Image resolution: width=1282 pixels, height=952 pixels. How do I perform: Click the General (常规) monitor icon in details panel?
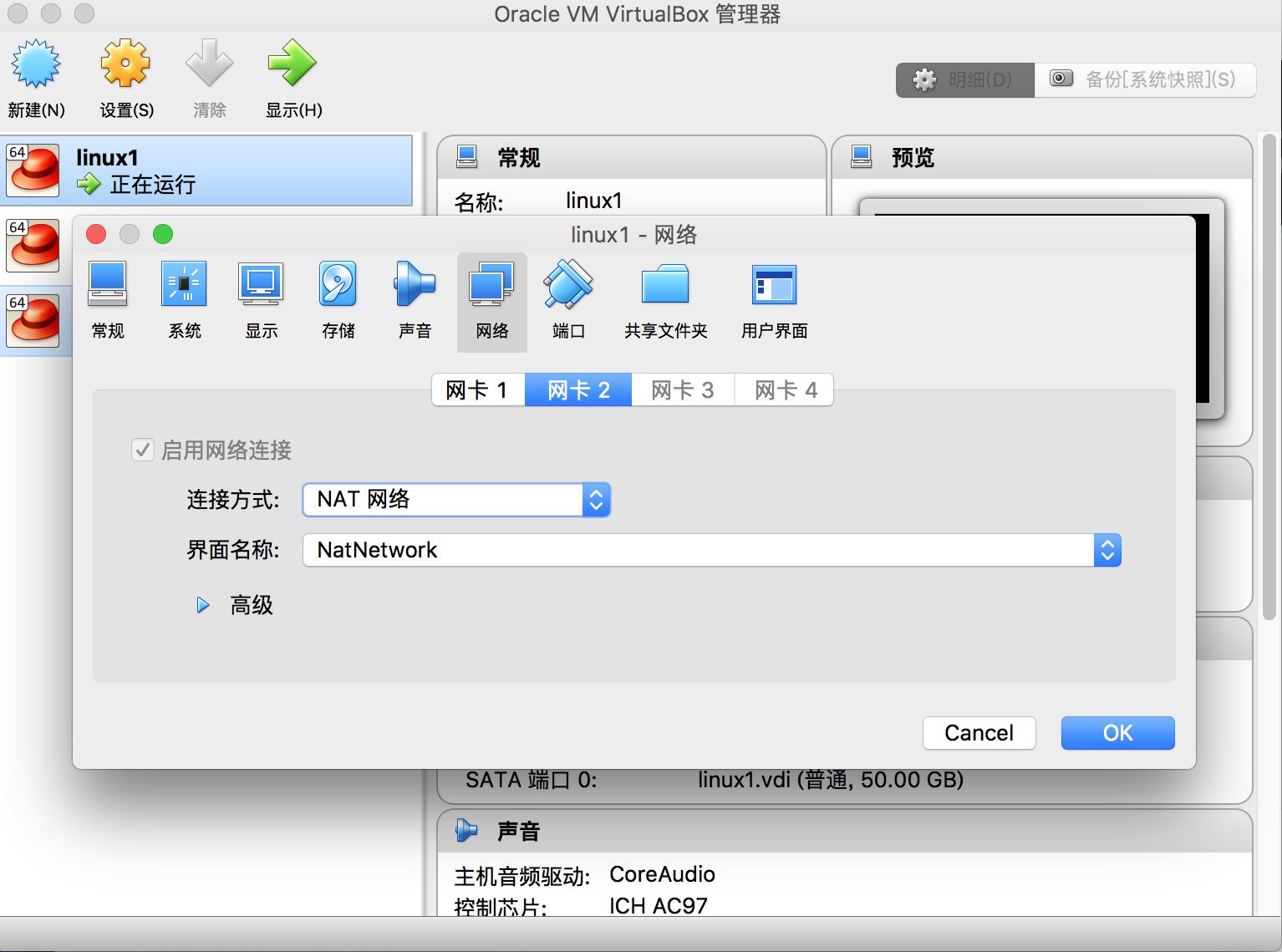[467, 156]
